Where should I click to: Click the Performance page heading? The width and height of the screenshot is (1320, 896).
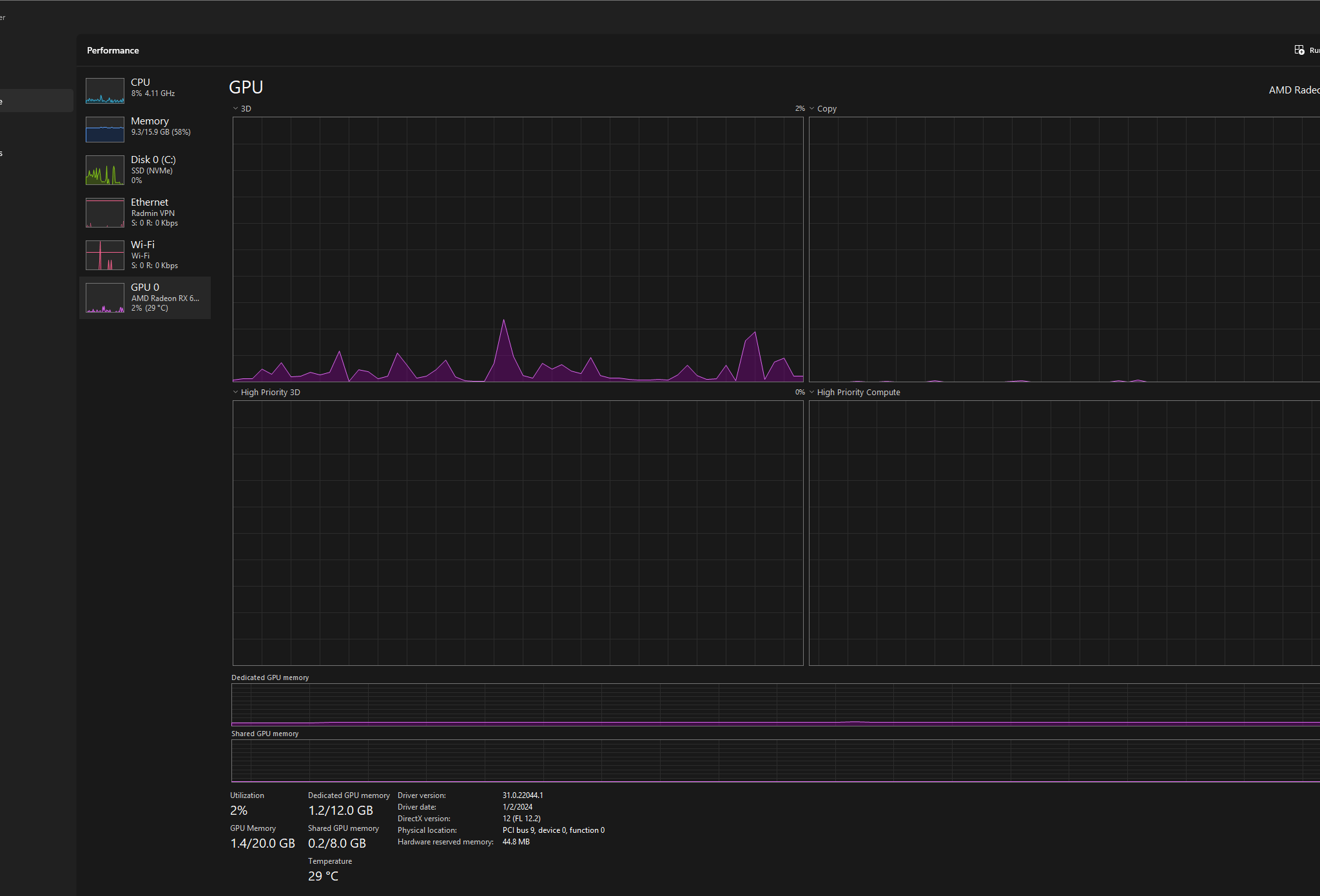(x=113, y=50)
